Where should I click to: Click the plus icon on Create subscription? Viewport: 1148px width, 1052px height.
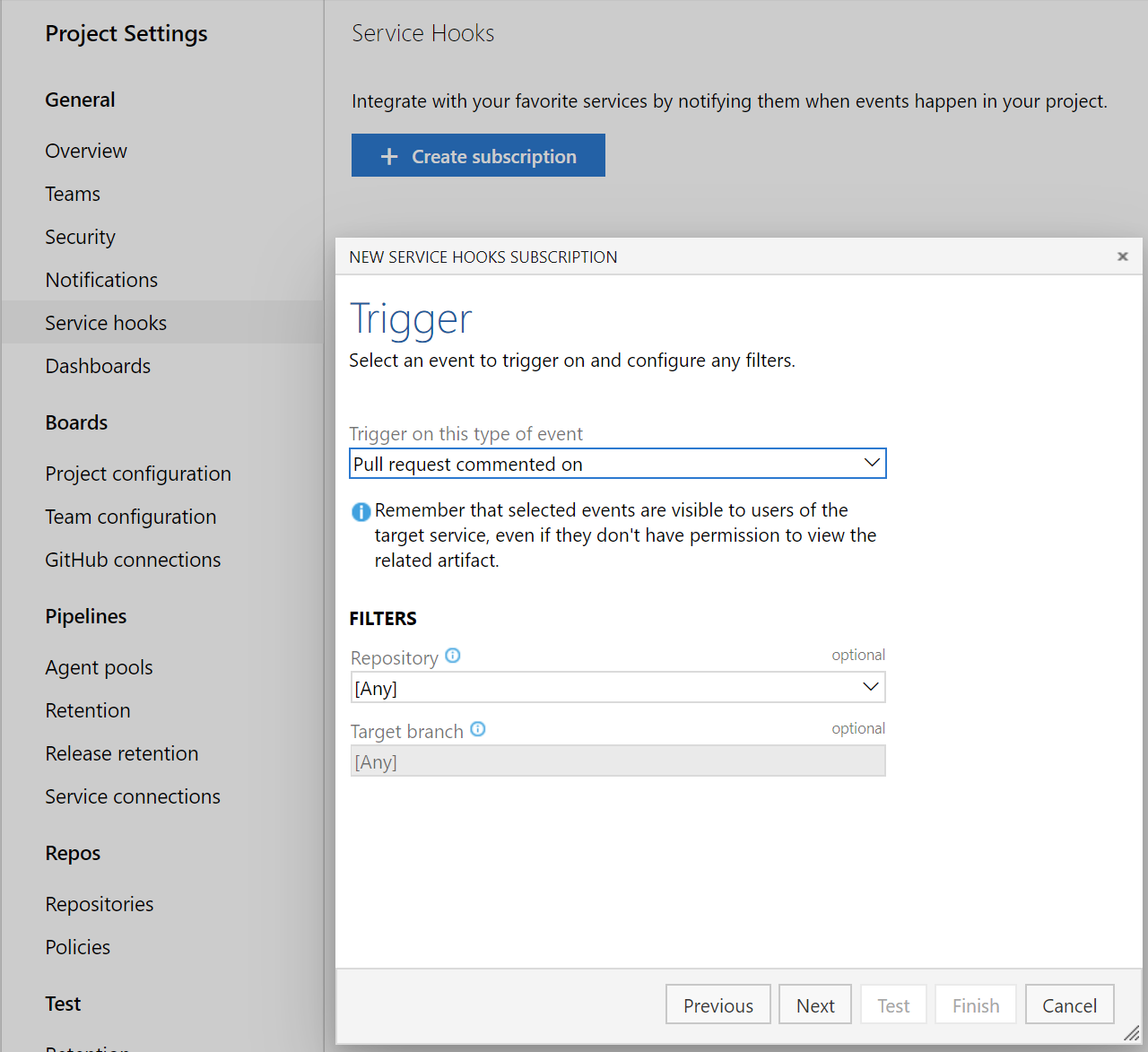tap(387, 155)
